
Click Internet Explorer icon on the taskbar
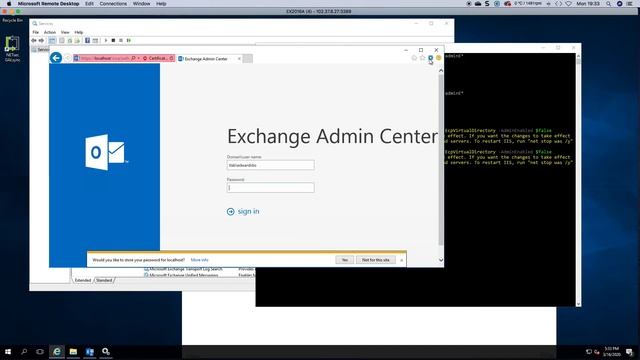click(x=57, y=351)
